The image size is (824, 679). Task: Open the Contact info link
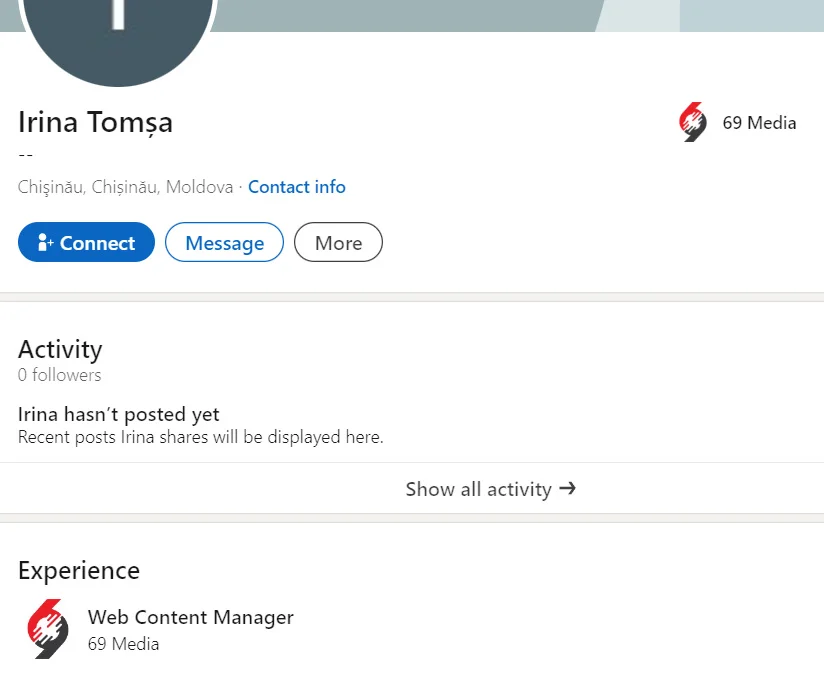pyautogui.click(x=297, y=187)
